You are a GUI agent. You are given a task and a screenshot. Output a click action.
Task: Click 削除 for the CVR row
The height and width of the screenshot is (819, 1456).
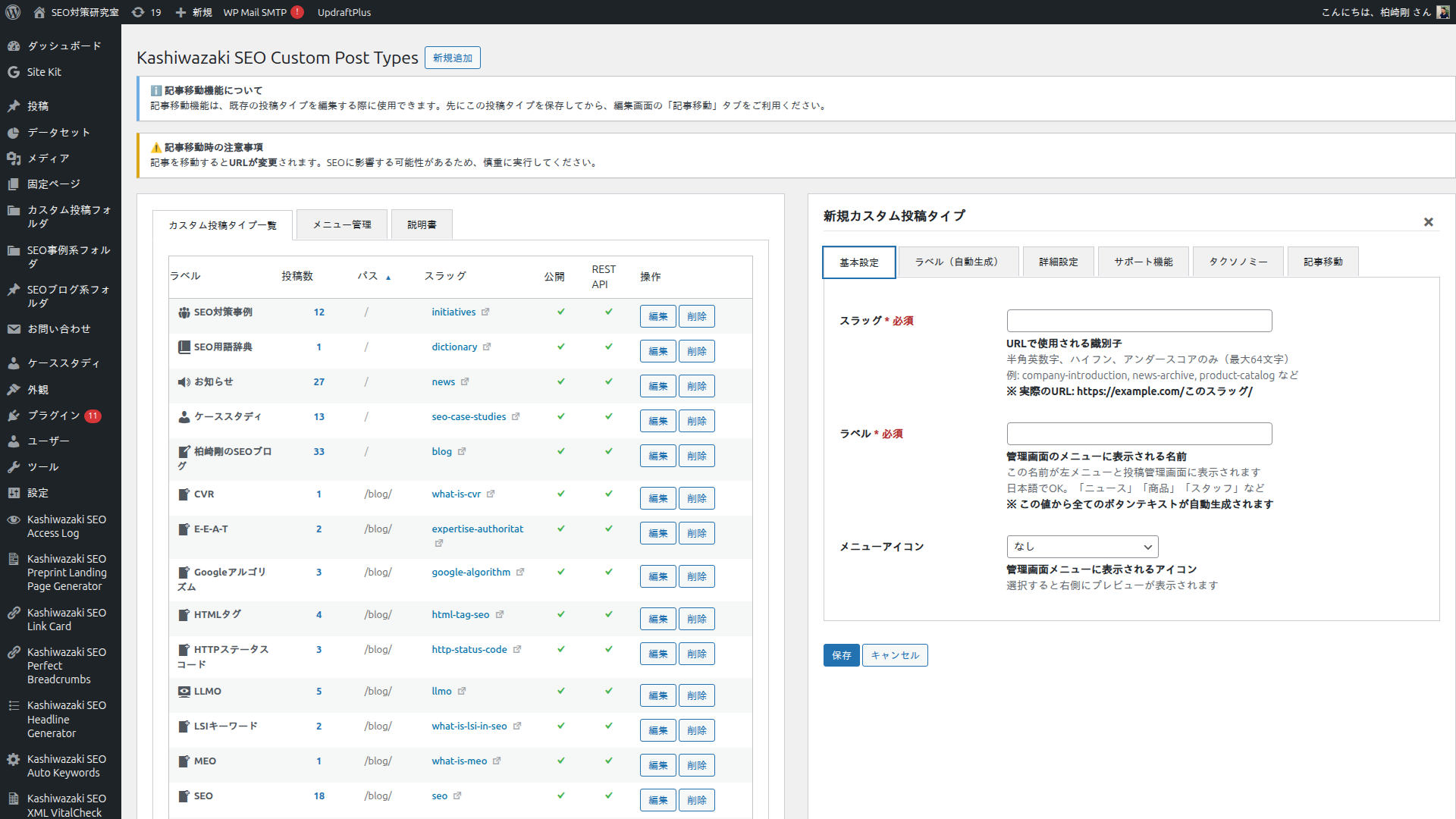pos(696,498)
